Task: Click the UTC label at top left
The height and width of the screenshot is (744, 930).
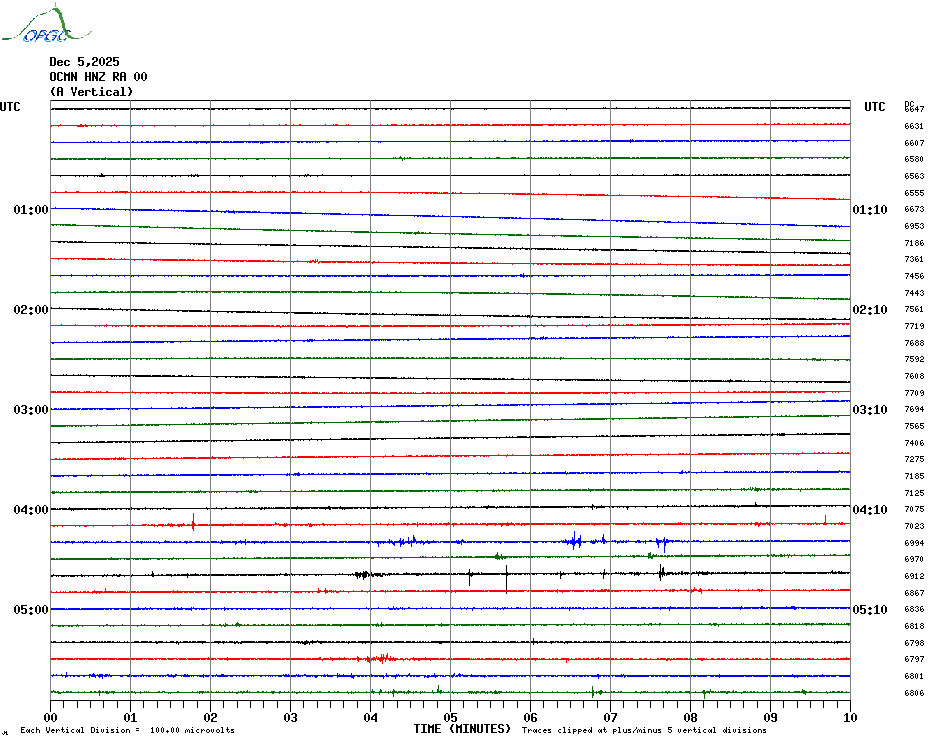Action: point(10,108)
